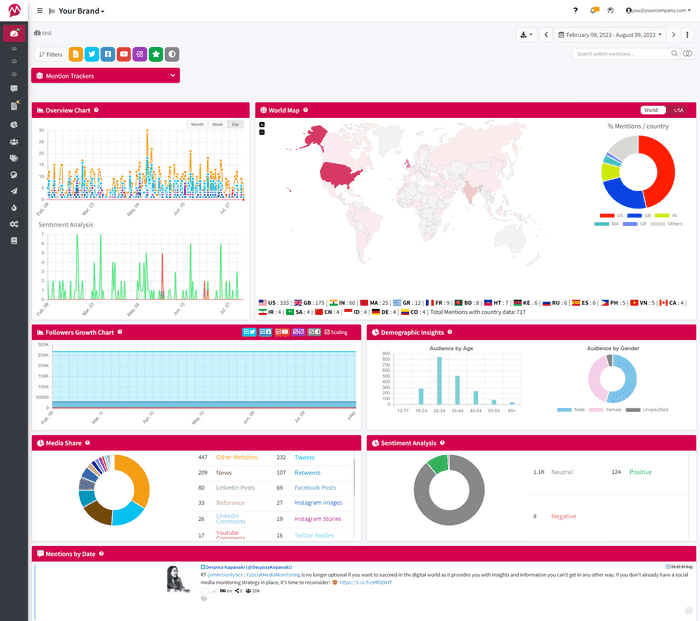
Task: Go to next date range with right arrow
Action: (674, 34)
